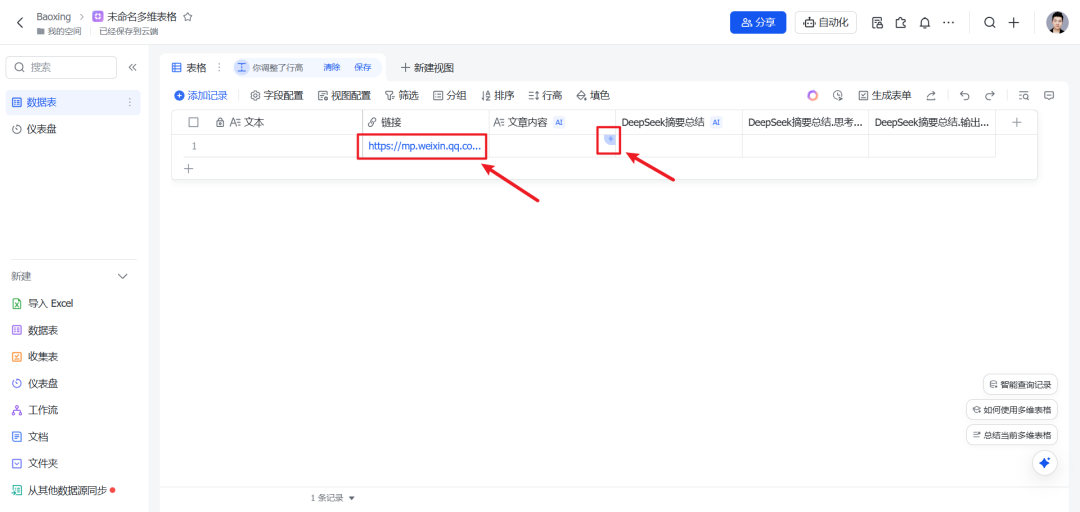Open the https://mp.weixin.qq.co... link

[x=424, y=146]
